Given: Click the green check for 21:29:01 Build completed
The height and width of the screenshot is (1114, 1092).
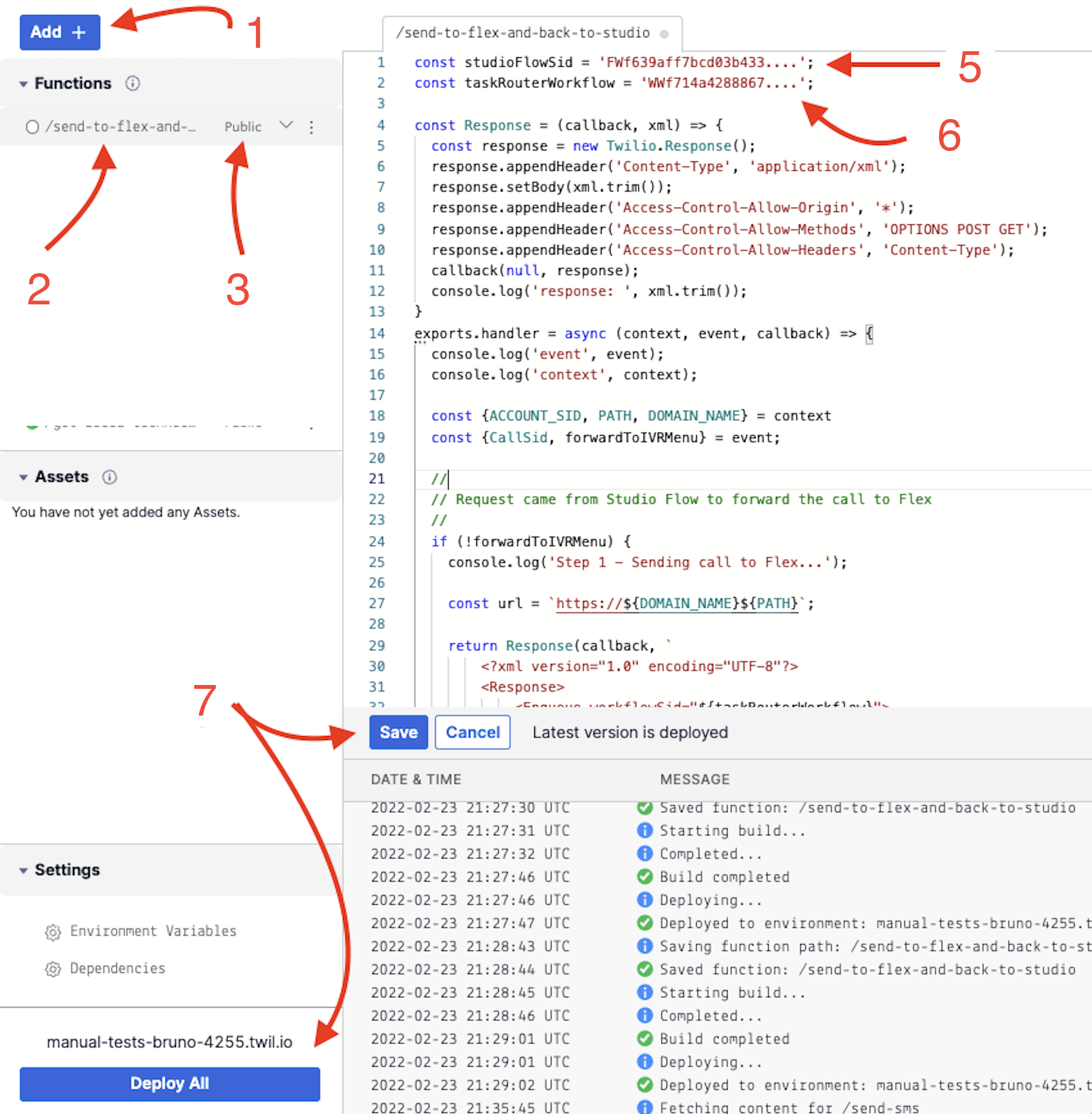Looking at the screenshot, I should [x=645, y=1038].
